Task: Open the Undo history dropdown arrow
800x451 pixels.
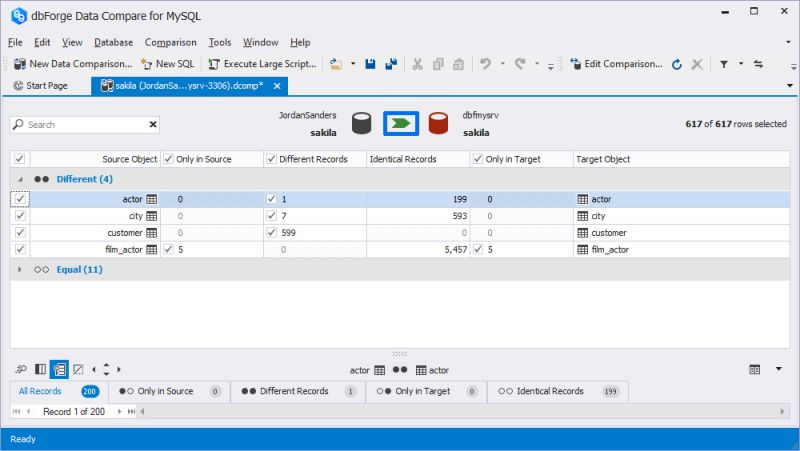Action: pos(502,64)
